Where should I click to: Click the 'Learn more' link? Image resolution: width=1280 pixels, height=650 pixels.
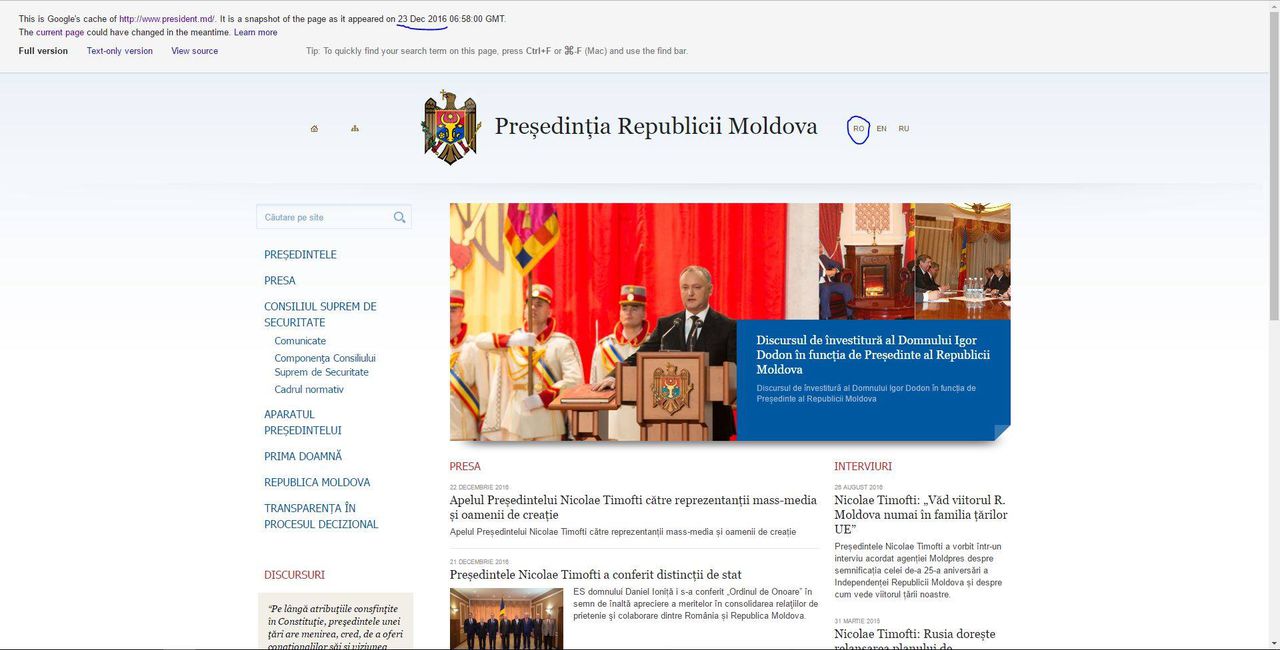255,32
